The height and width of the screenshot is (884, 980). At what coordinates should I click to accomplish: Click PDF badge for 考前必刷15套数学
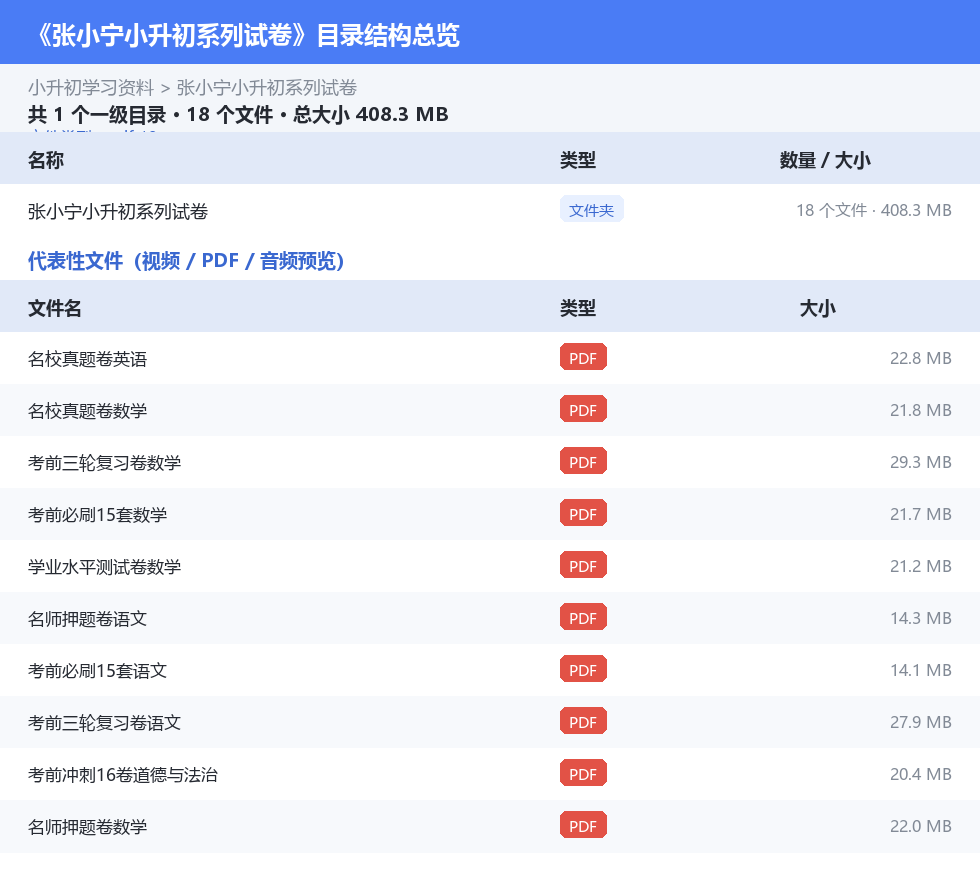pos(583,513)
